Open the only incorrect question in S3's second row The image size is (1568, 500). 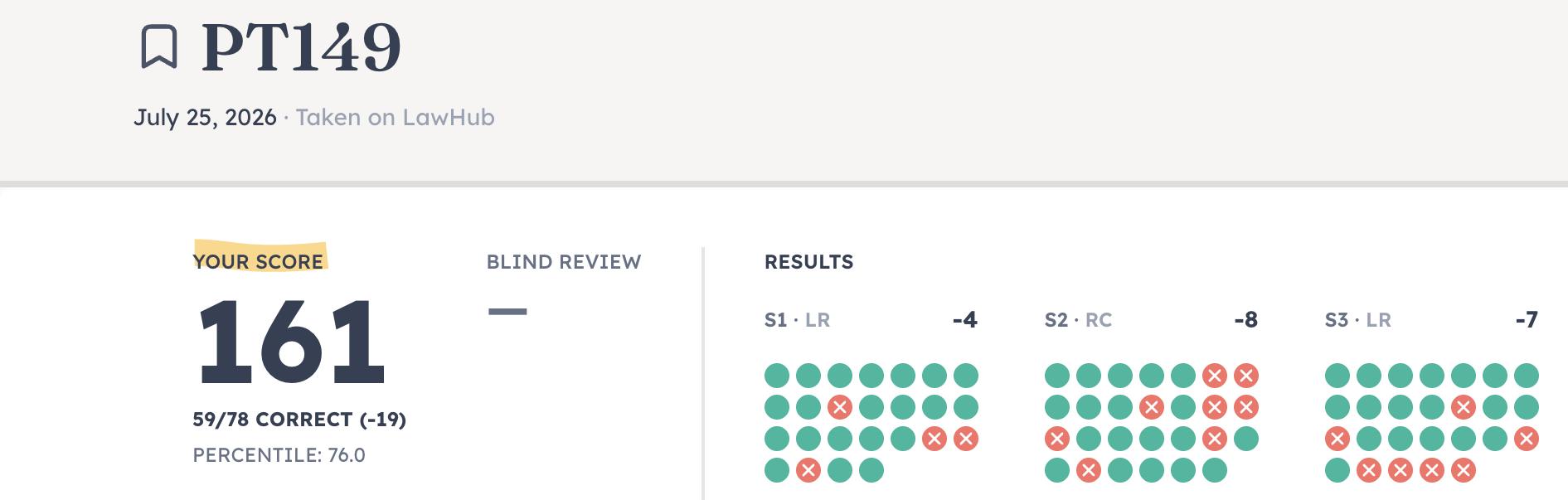(1464, 407)
